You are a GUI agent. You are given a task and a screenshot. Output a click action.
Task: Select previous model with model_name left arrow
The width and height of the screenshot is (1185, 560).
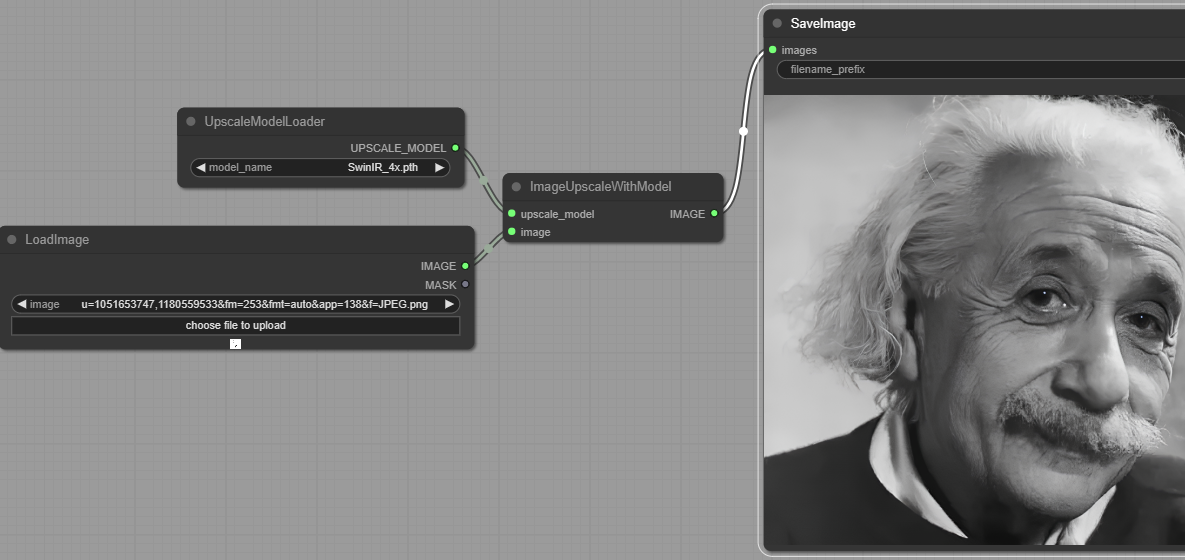(201, 168)
